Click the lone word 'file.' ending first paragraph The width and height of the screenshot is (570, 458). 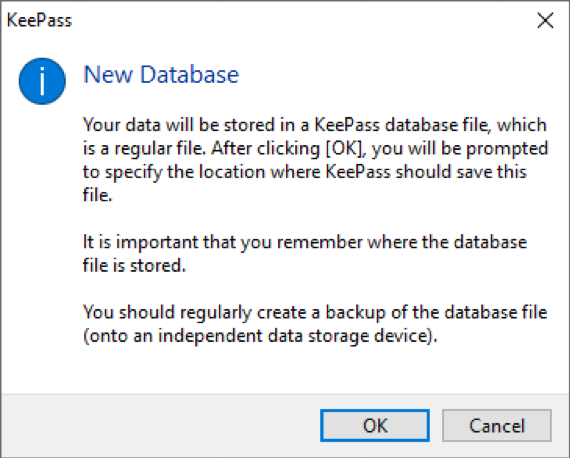(x=97, y=195)
